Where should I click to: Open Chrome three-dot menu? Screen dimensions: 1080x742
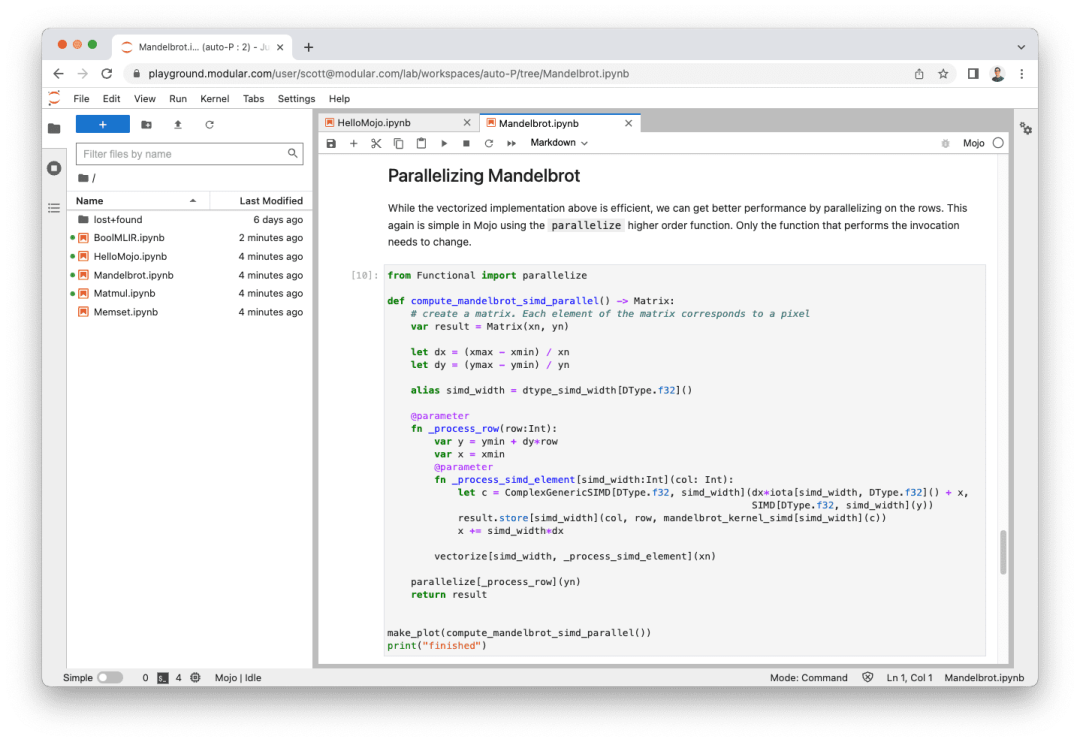[1022, 74]
